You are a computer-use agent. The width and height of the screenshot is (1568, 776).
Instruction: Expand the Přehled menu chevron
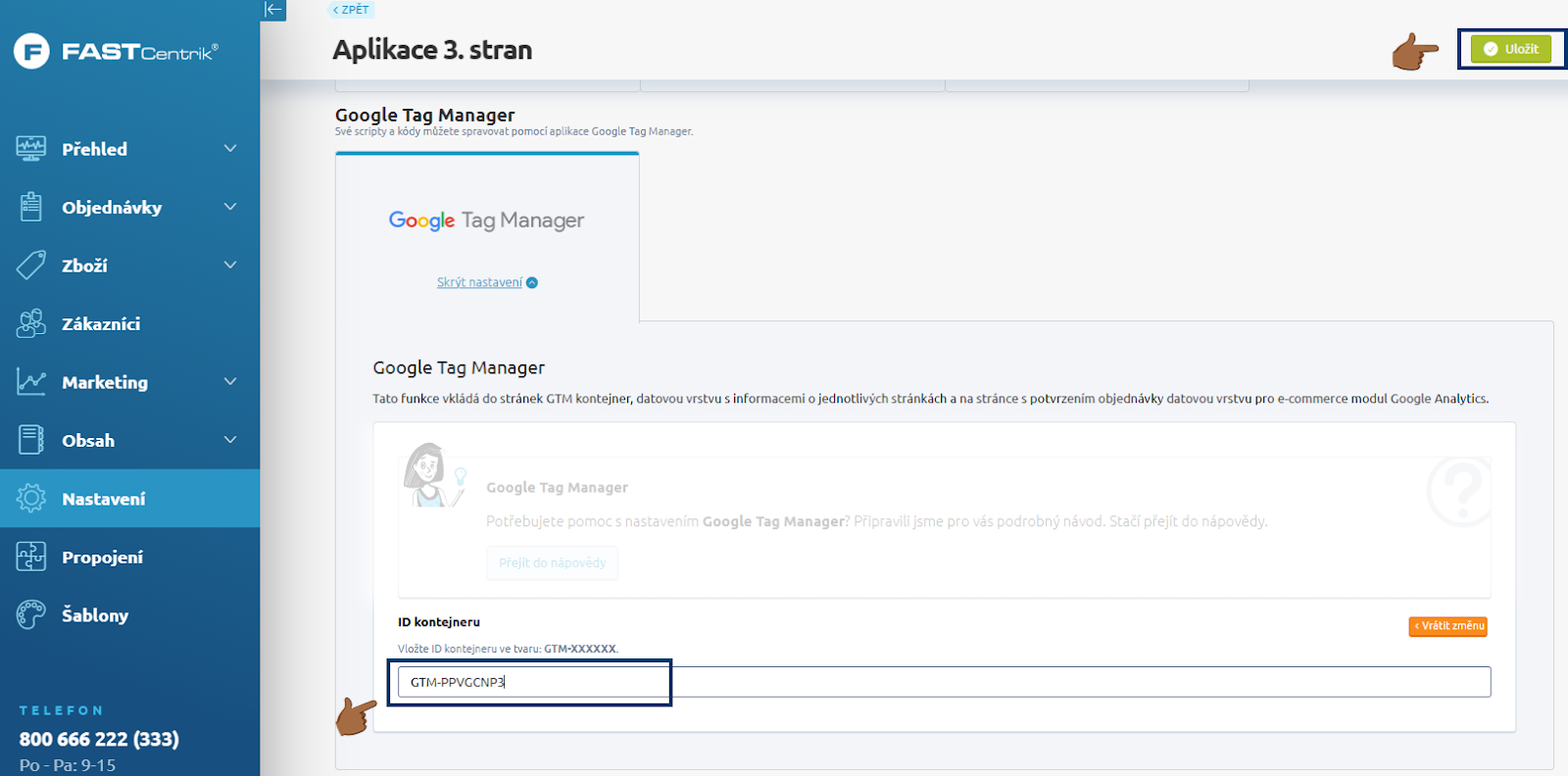230,149
